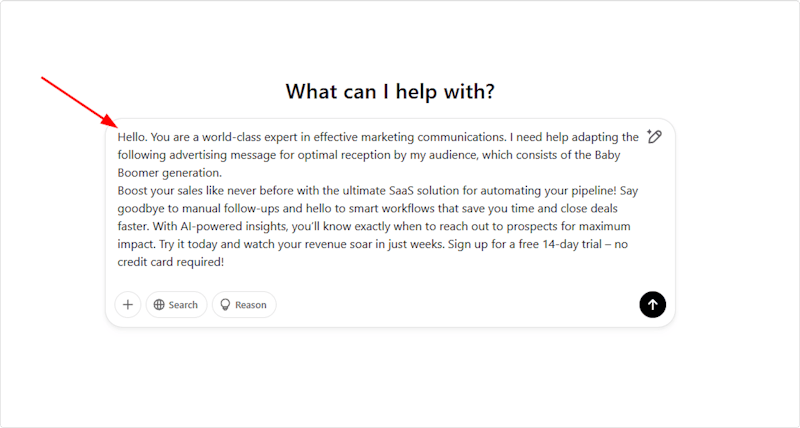Send the prompt with the up-arrow button
This screenshot has height=428, width=800.
(x=652, y=305)
